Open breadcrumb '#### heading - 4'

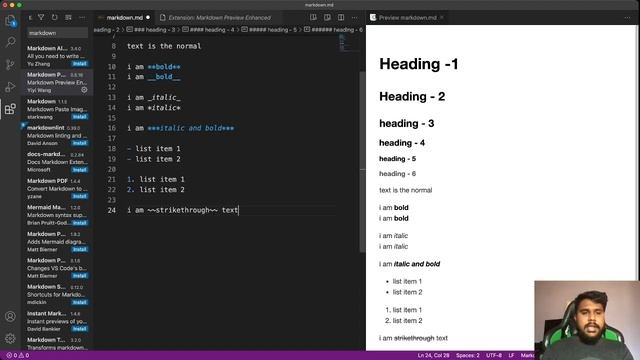(x=208, y=30)
